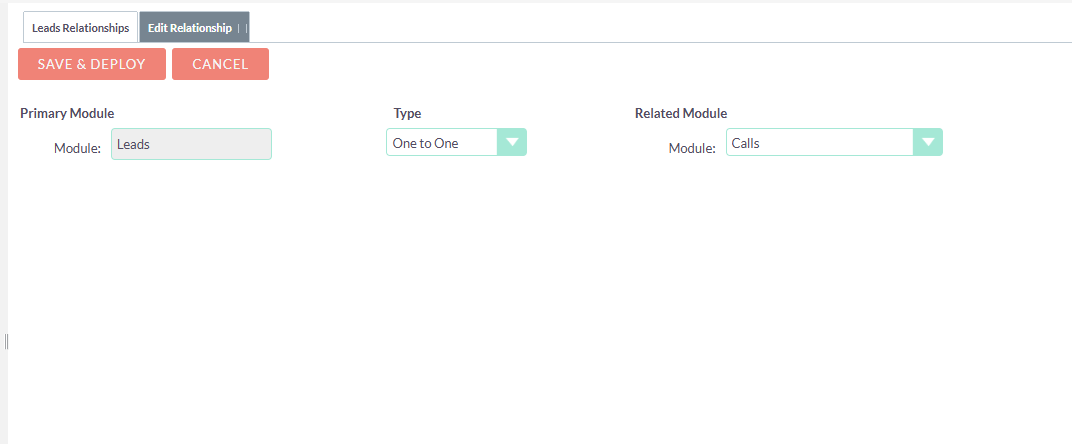Click the arrow icon on Type selector

tap(512, 143)
